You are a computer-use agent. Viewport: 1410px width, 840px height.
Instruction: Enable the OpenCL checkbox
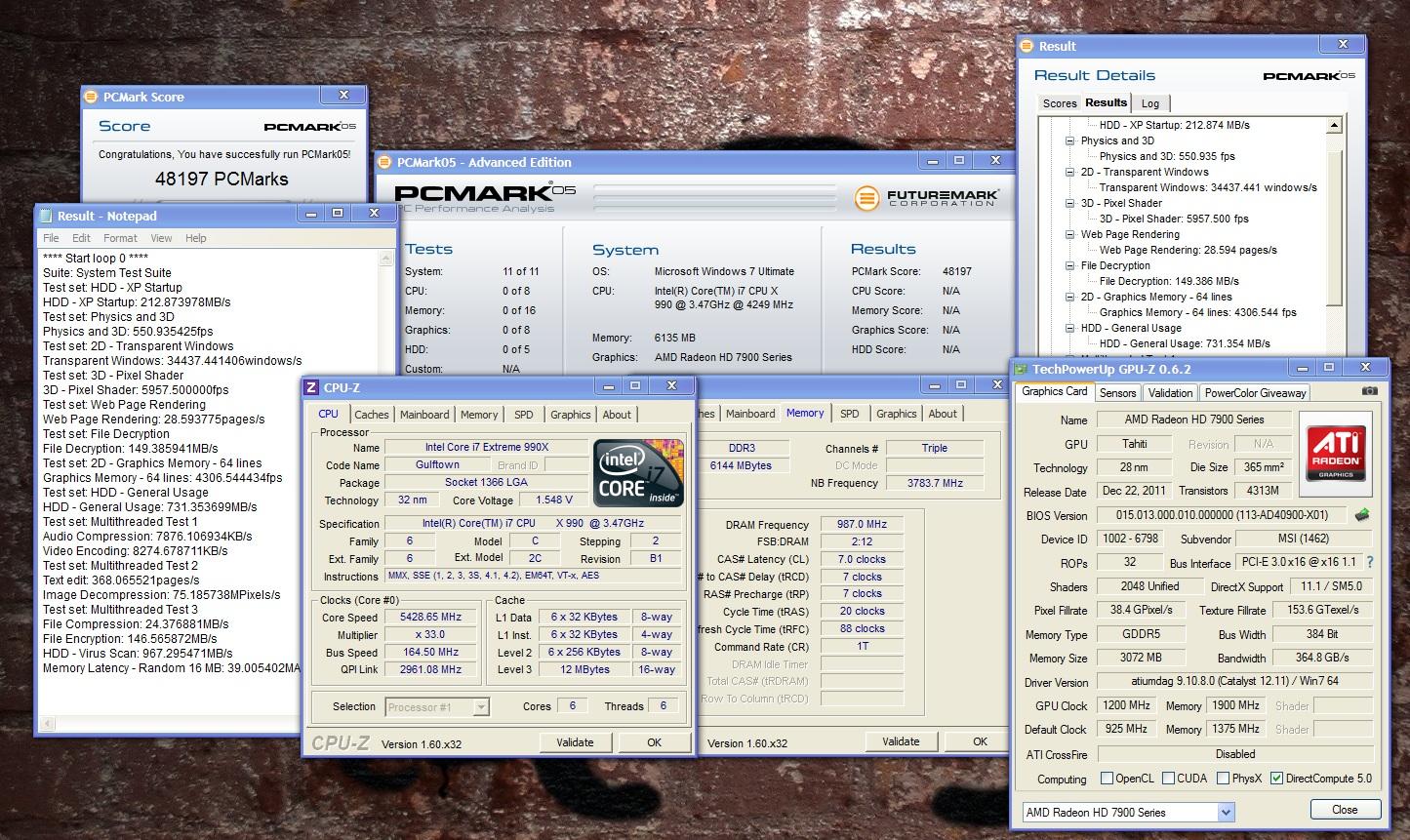[x=1107, y=779]
